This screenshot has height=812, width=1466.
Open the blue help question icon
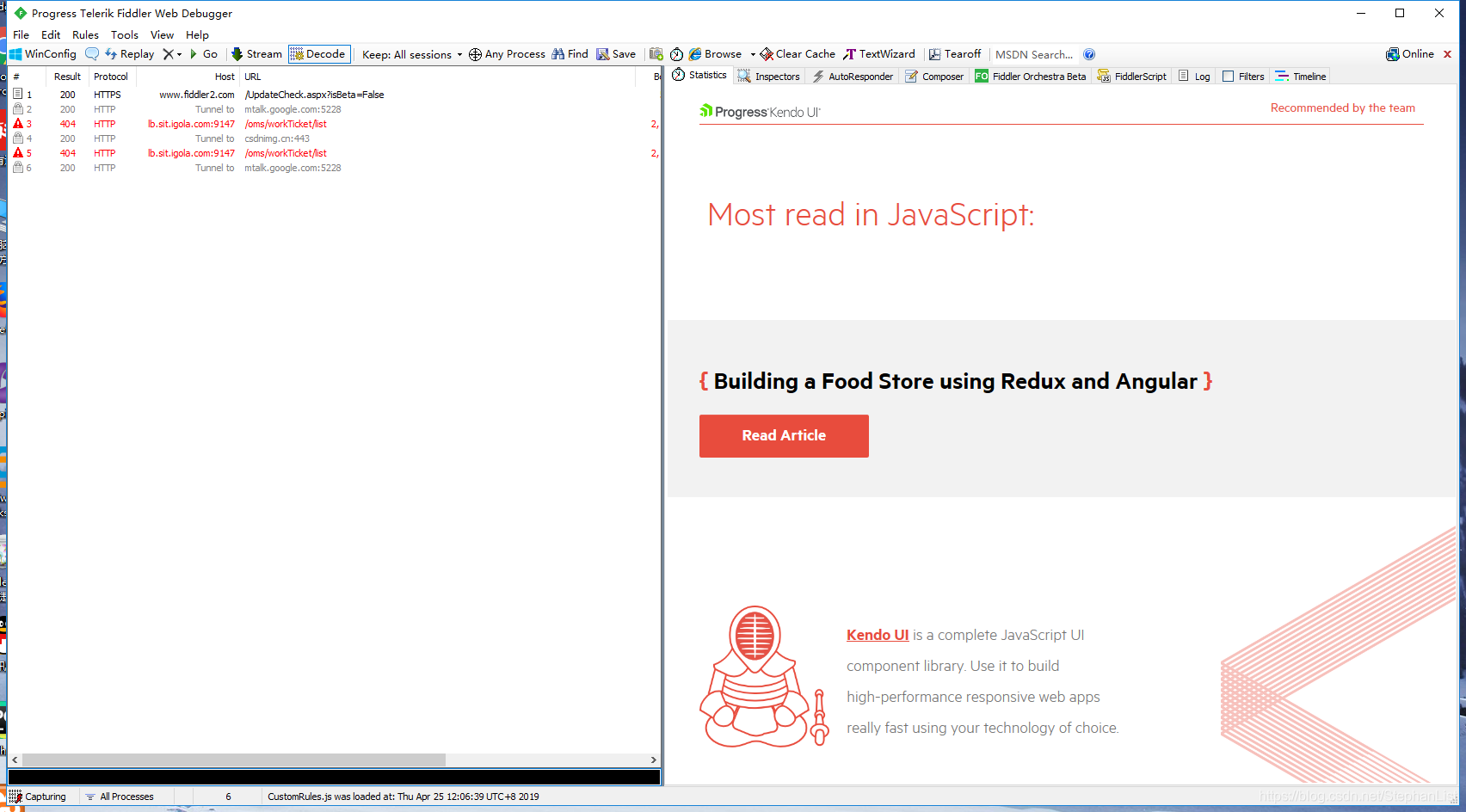click(x=1089, y=54)
